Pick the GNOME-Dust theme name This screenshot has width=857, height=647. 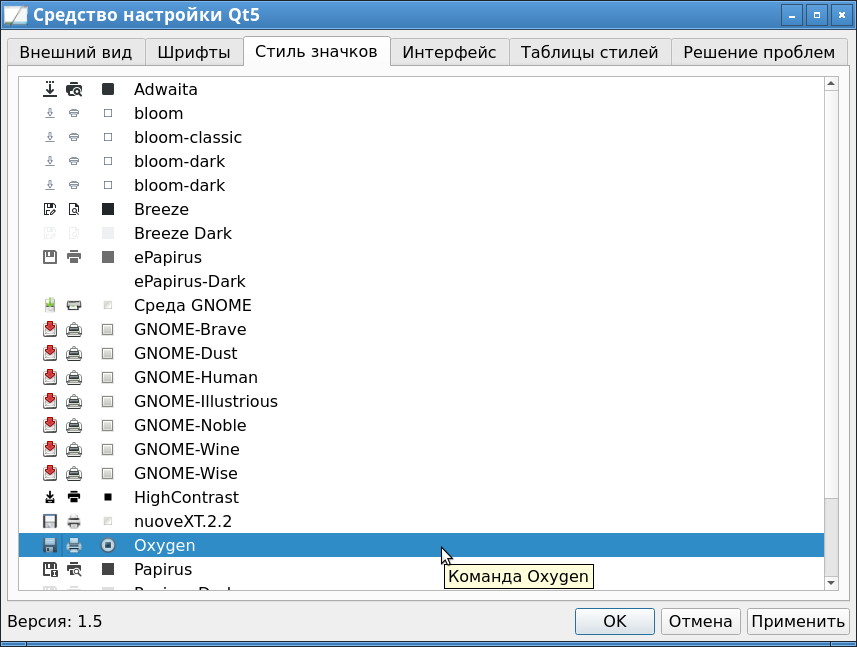click(x=186, y=354)
